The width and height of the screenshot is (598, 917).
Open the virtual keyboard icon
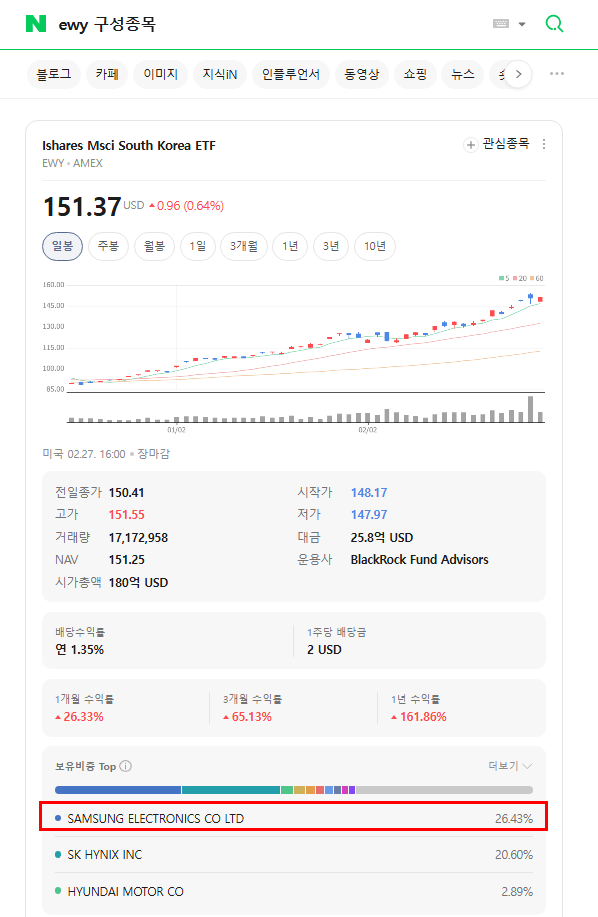[x=501, y=24]
